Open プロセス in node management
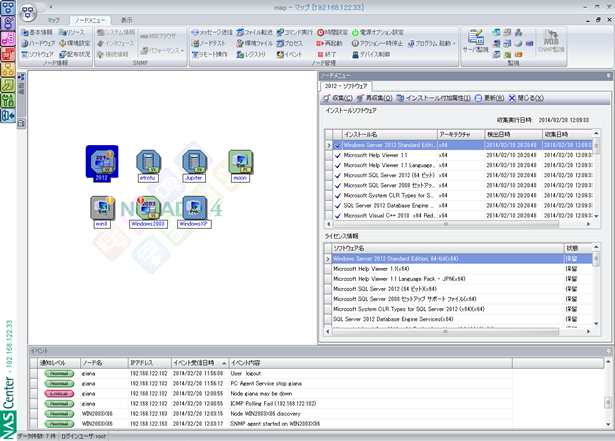This screenshot has height=441, width=615. 289,43
